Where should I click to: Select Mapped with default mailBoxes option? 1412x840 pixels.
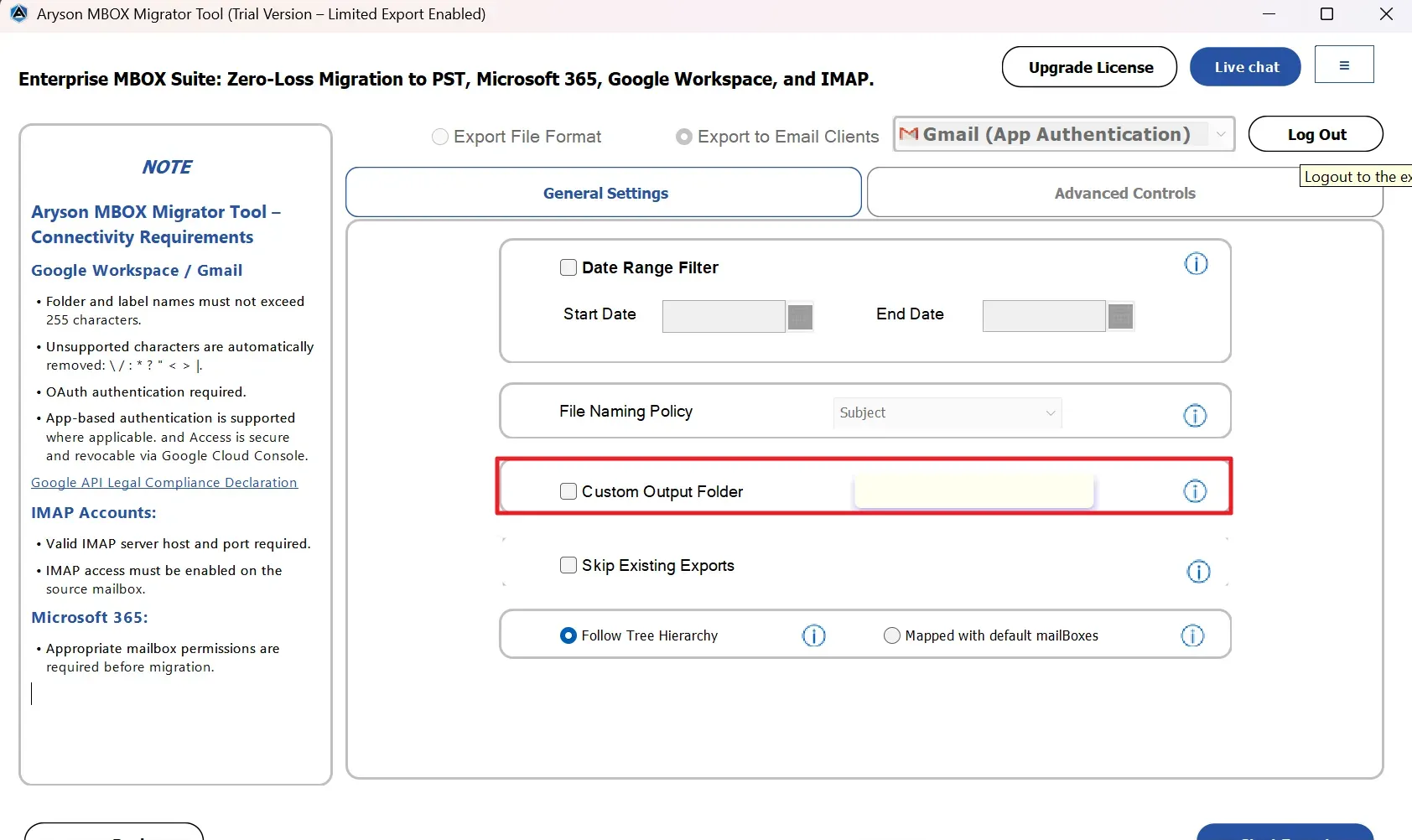[x=892, y=635]
